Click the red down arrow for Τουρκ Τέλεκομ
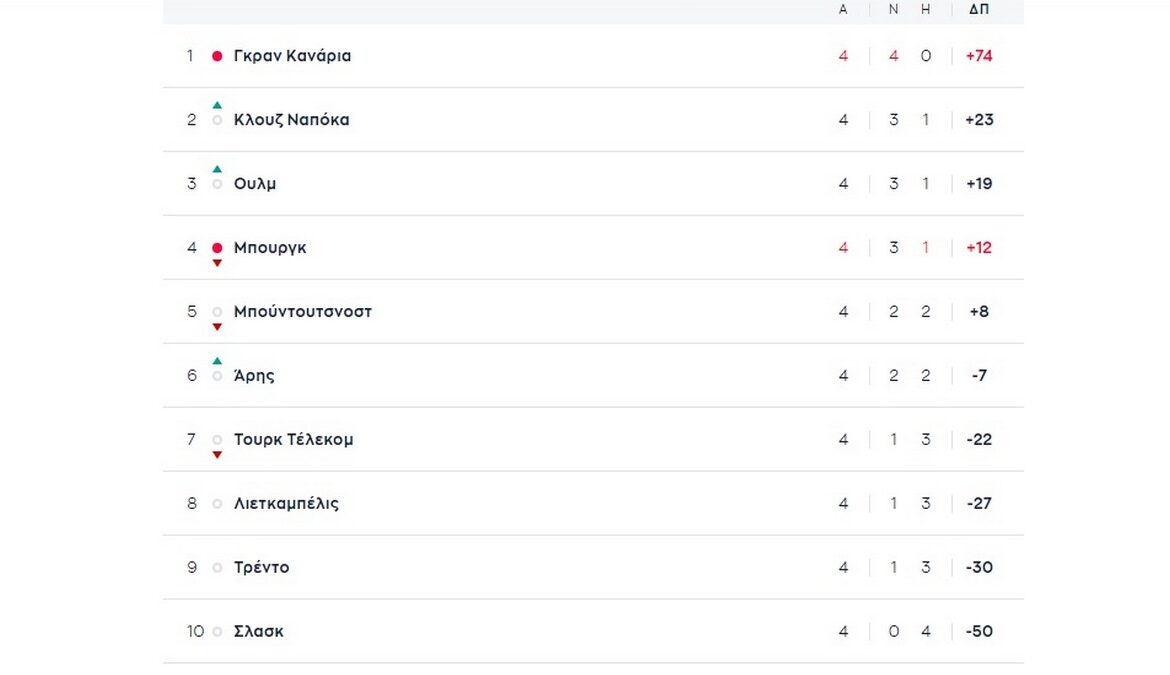 tap(217, 455)
